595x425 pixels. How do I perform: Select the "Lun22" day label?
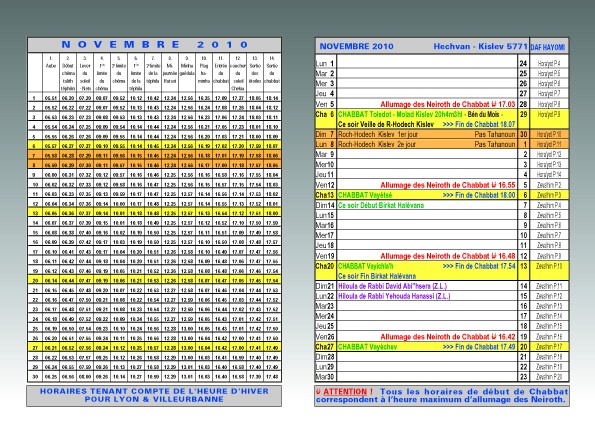click(325, 296)
